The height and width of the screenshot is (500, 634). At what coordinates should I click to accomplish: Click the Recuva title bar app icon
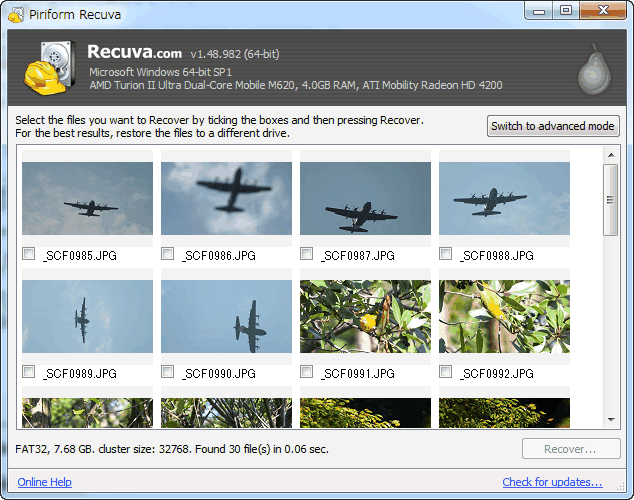[x=16, y=15]
